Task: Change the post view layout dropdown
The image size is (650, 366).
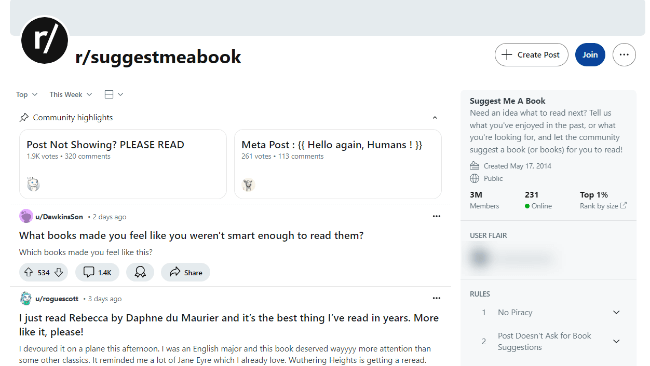Action: pyautogui.click(x=114, y=95)
